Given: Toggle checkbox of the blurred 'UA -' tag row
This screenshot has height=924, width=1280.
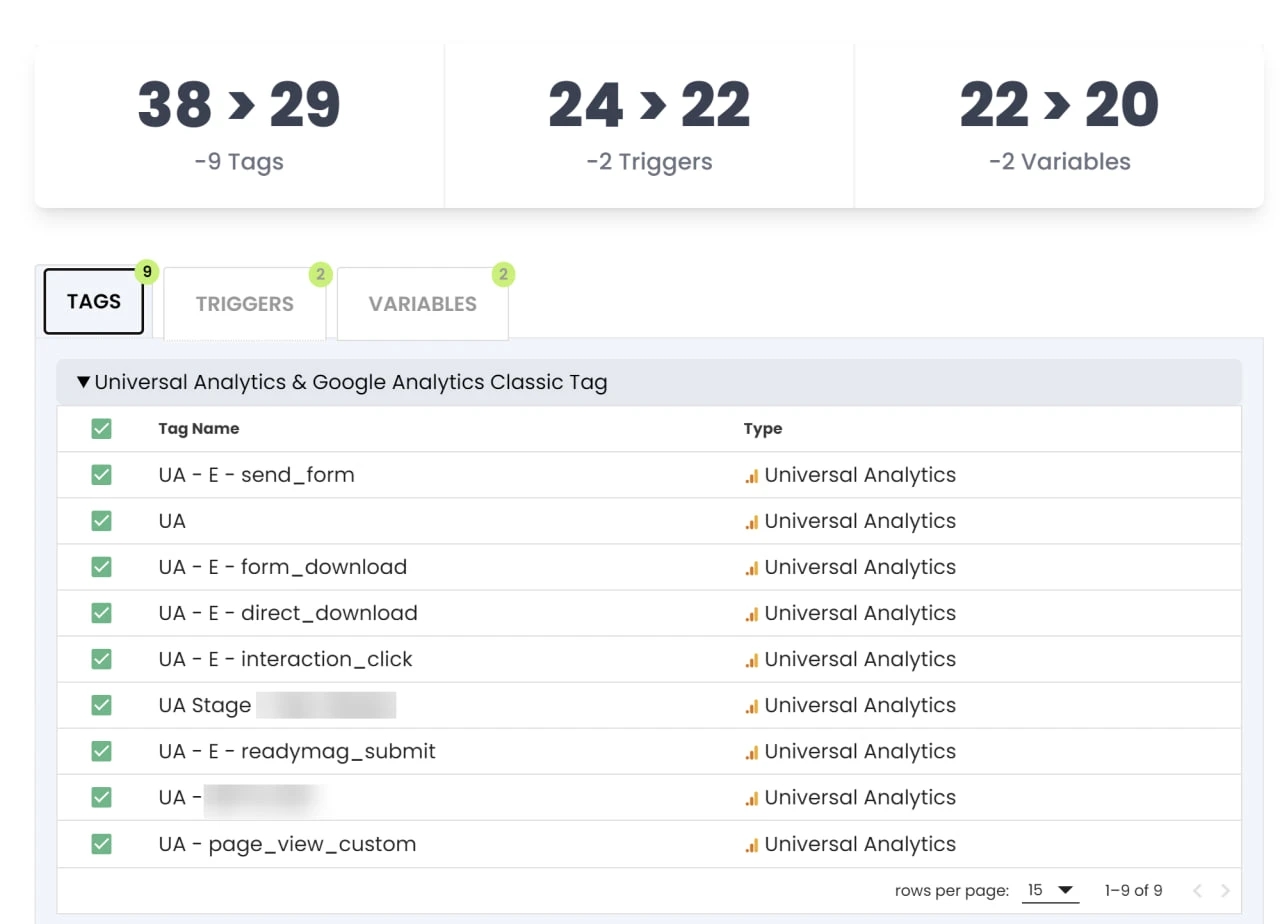Looking at the screenshot, I should [x=101, y=797].
